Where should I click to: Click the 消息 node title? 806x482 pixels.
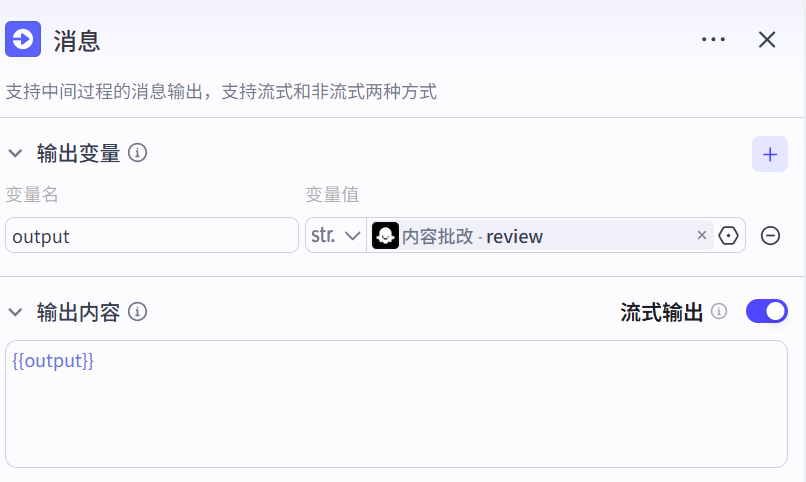(x=77, y=41)
